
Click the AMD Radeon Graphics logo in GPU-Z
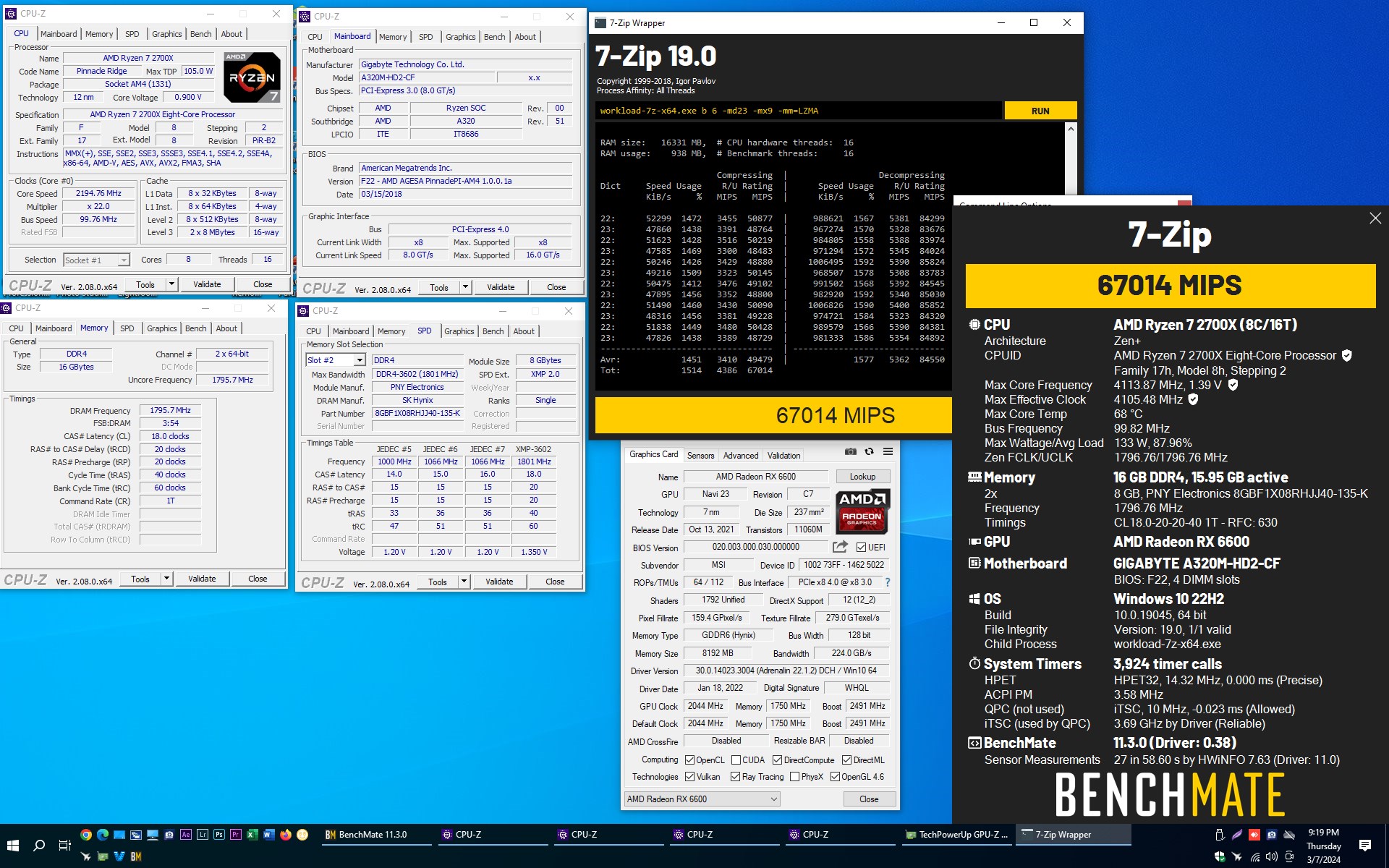(862, 511)
